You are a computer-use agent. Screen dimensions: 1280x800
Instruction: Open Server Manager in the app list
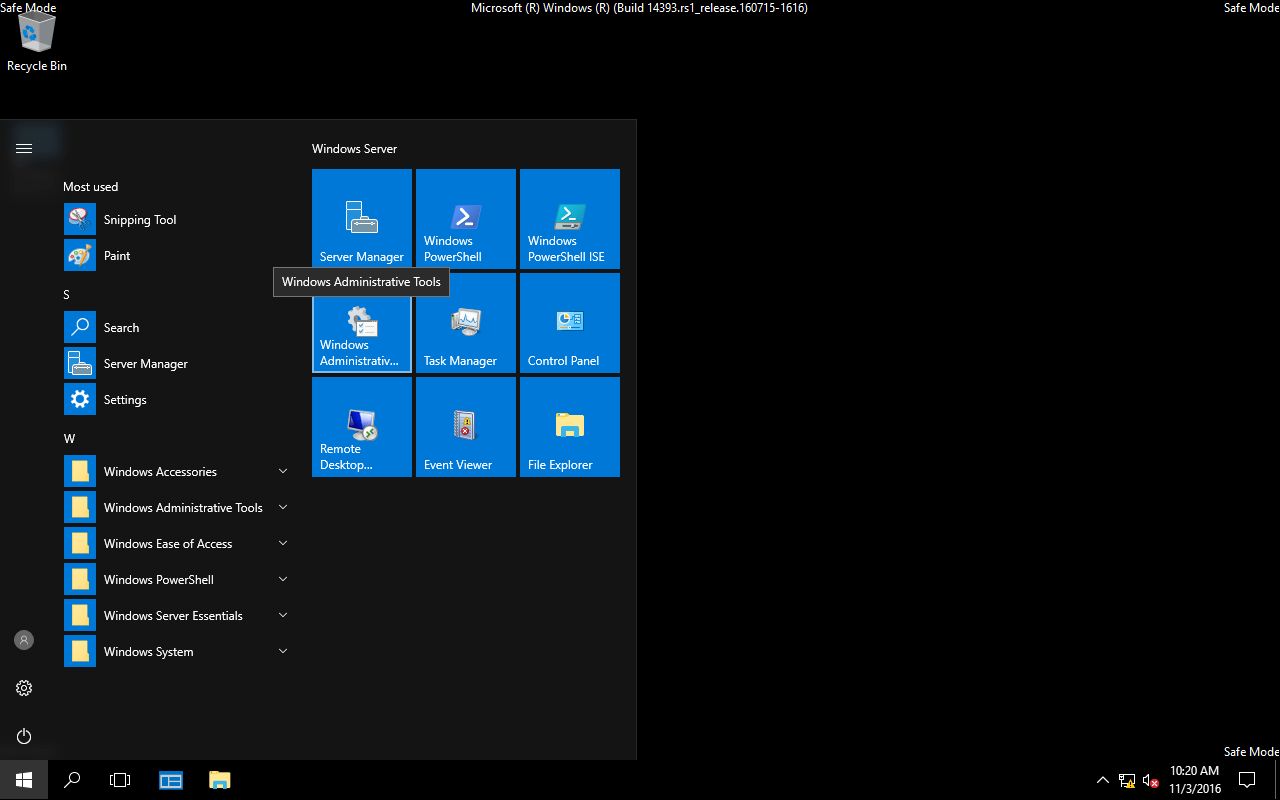click(x=178, y=364)
